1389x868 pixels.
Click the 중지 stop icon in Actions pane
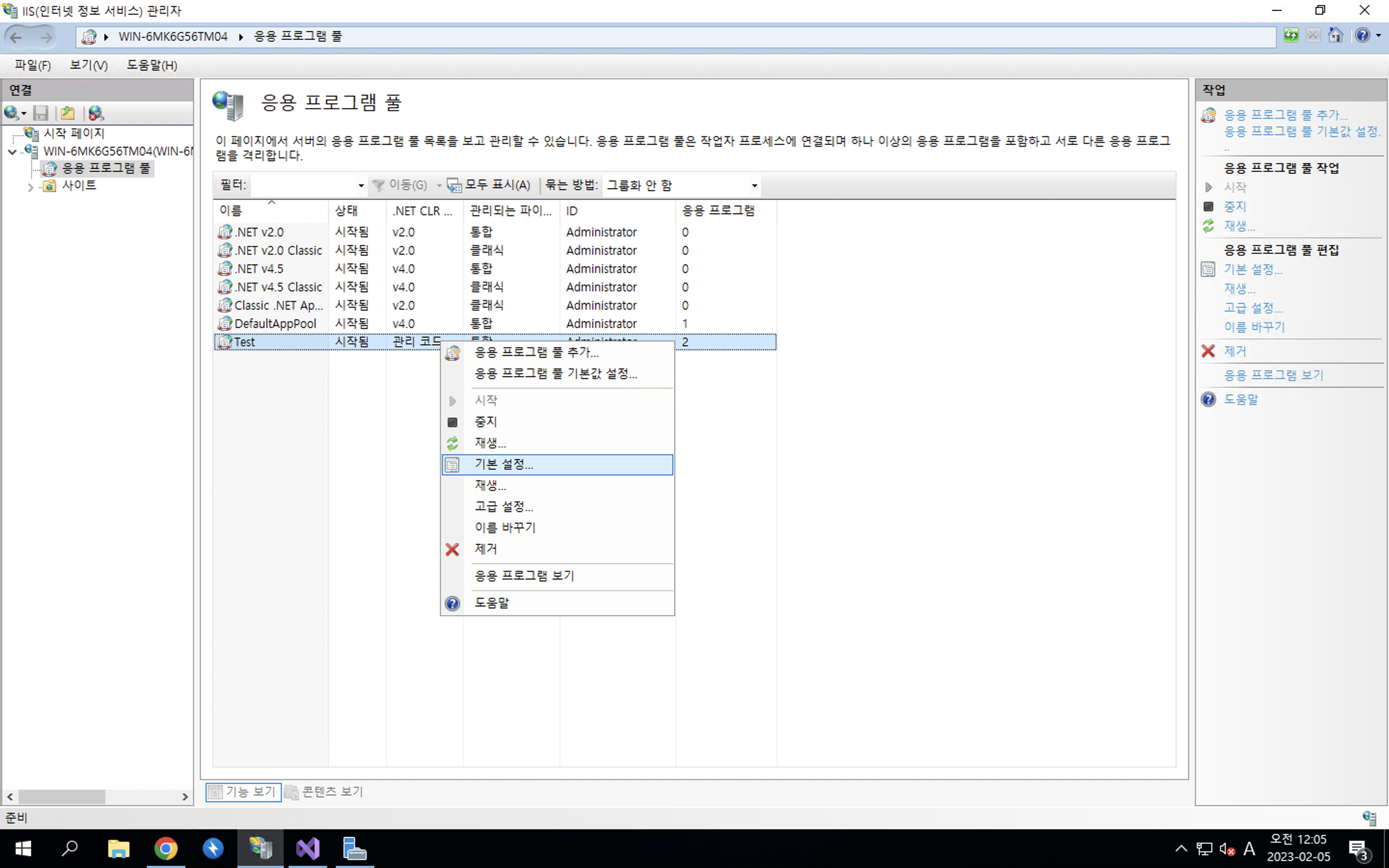(1208, 207)
